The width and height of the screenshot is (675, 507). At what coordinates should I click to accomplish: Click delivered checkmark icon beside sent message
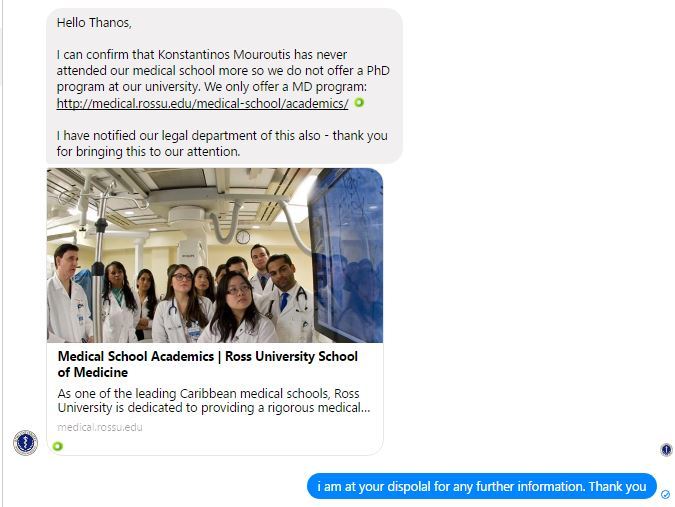666,495
